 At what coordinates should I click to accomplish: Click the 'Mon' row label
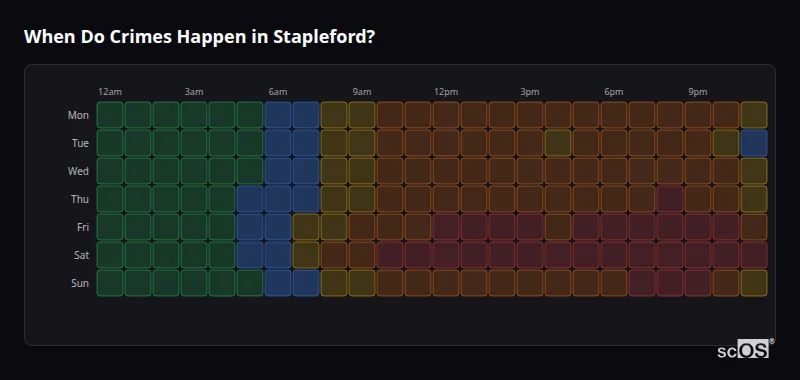(78, 115)
